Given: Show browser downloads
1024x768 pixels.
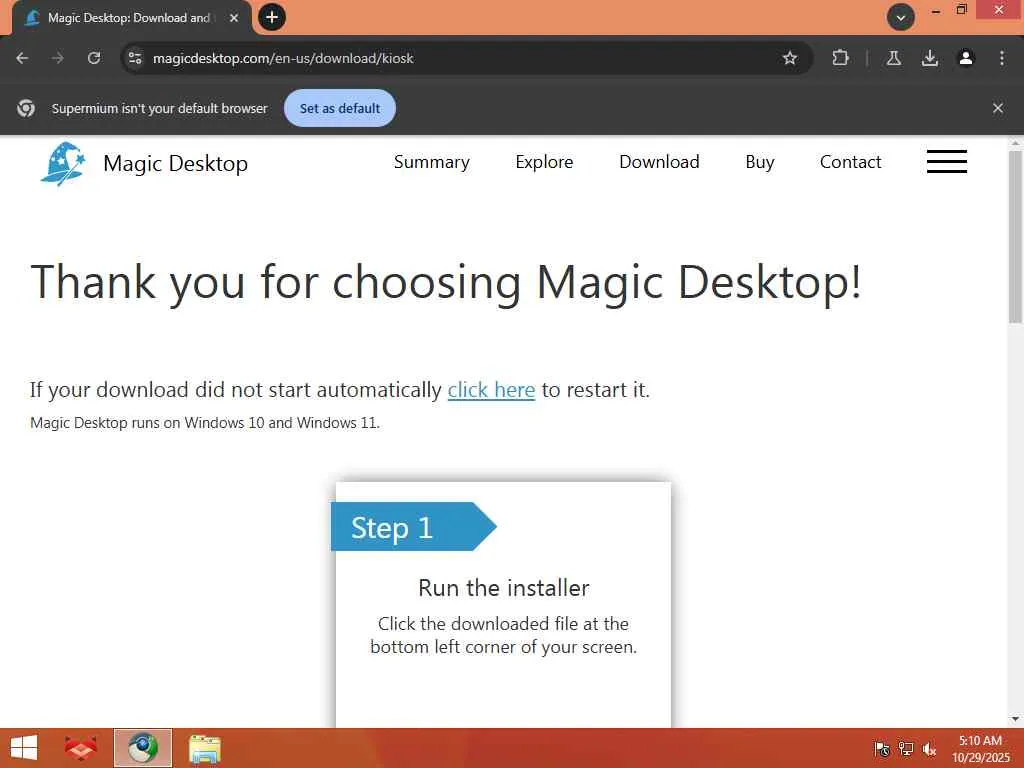Looking at the screenshot, I should [x=930, y=58].
